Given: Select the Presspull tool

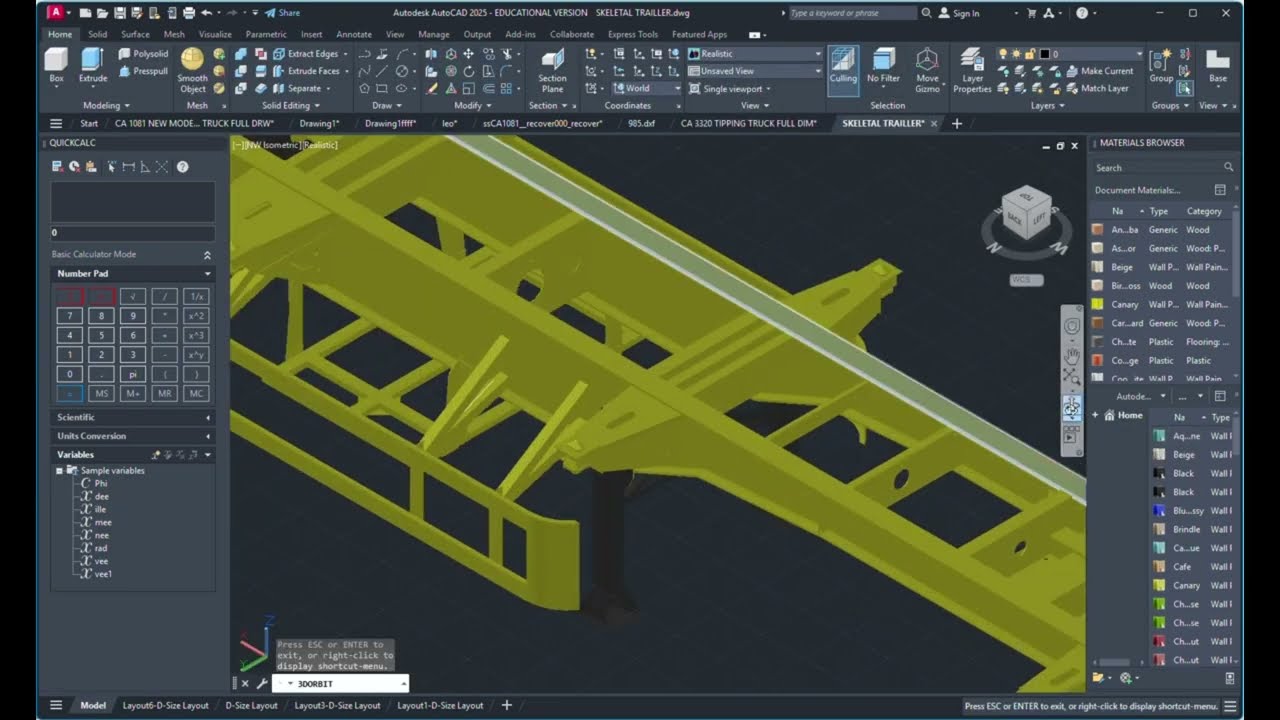Looking at the screenshot, I should click(x=143, y=71).
